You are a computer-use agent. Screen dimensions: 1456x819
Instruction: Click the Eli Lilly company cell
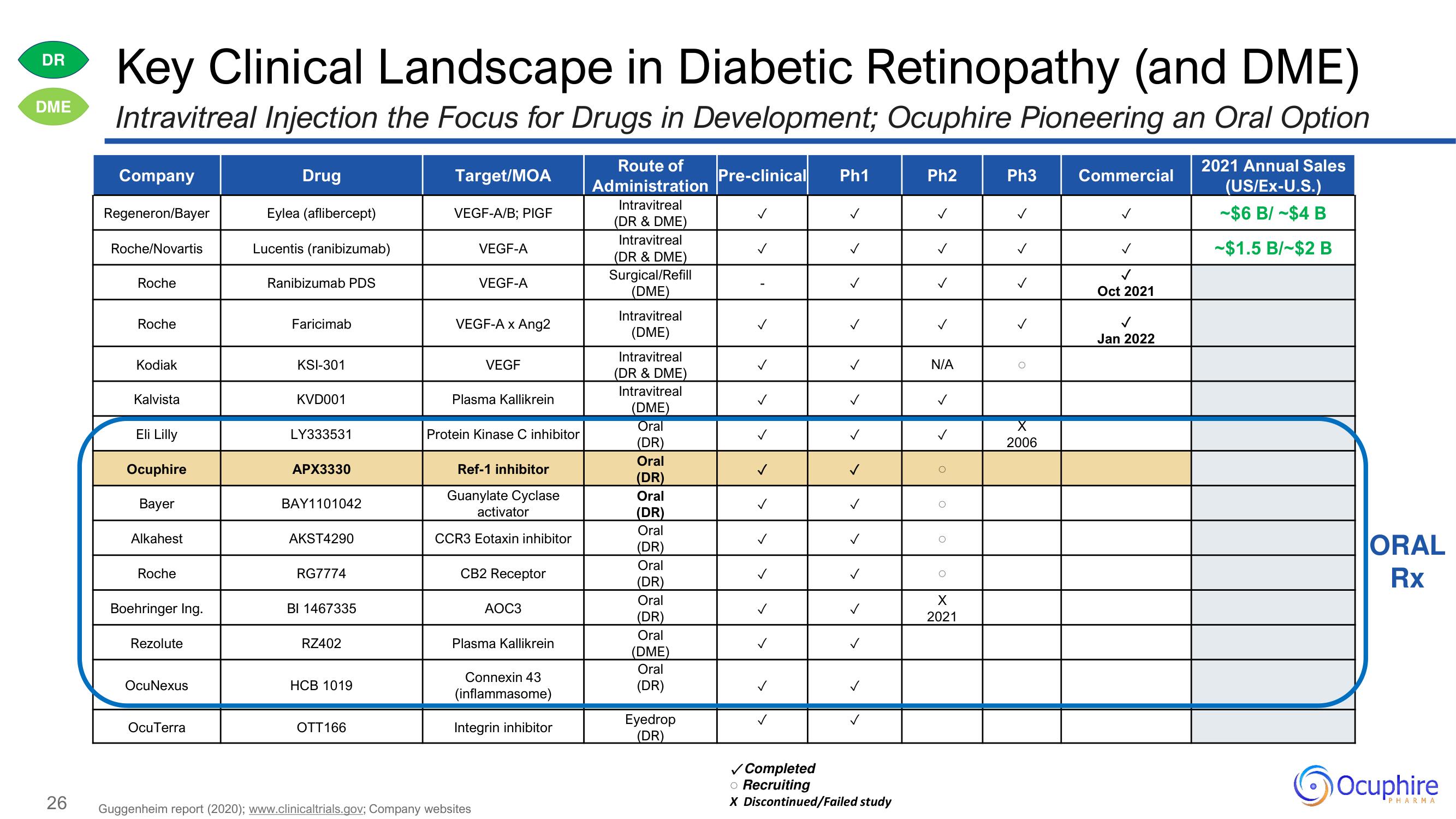(x=157, y=434)
